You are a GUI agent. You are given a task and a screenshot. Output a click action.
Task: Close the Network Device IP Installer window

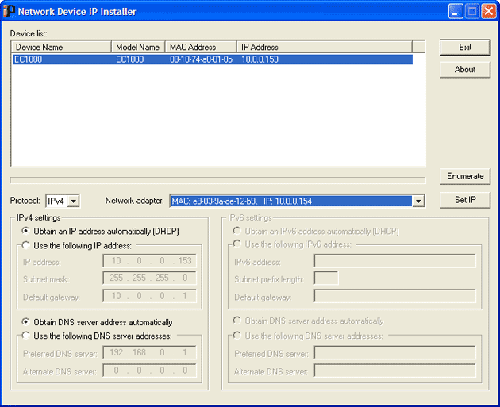[x=489, y=11]
